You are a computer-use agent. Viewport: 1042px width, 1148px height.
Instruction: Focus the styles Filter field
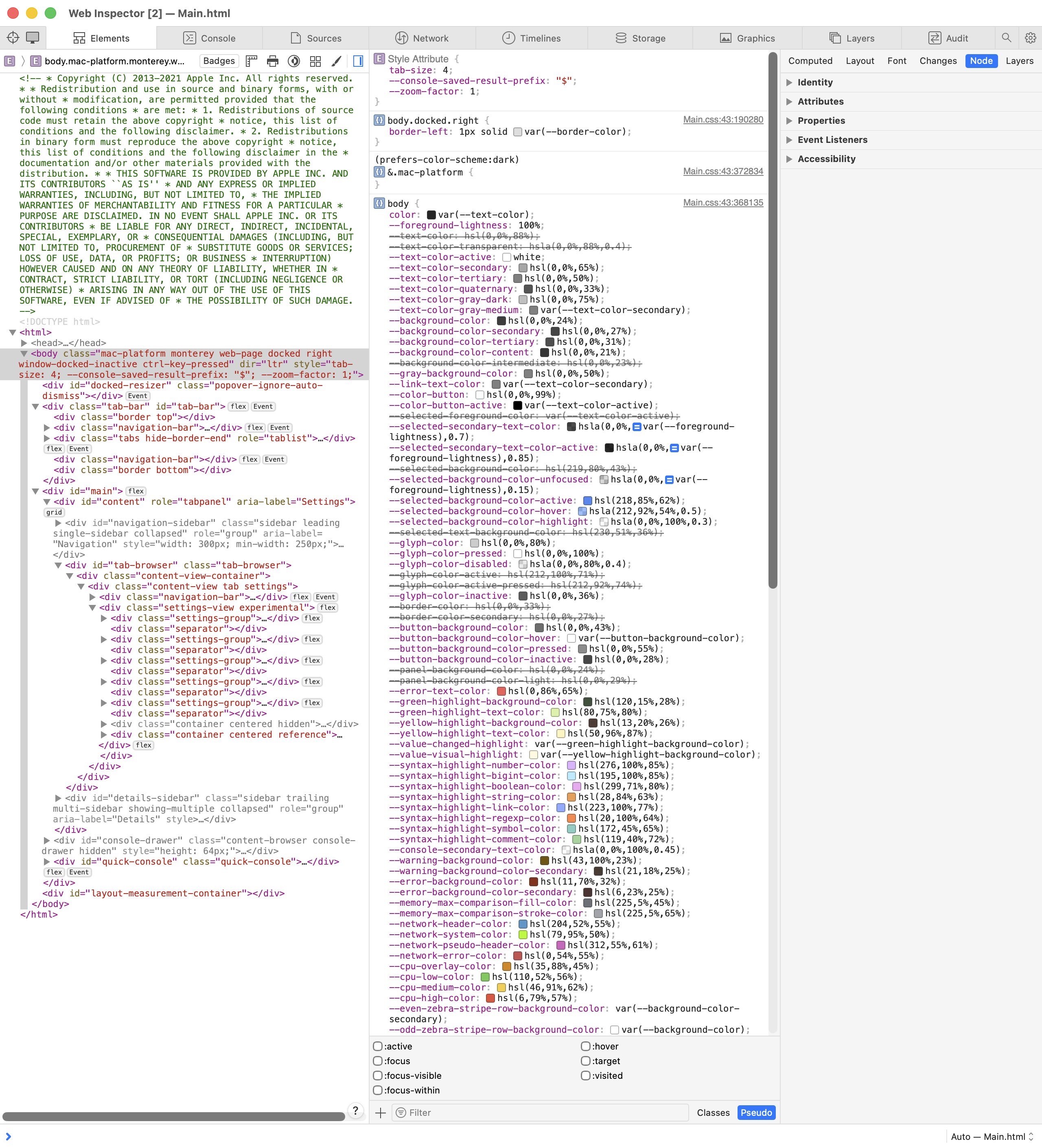coord(541,1112)
